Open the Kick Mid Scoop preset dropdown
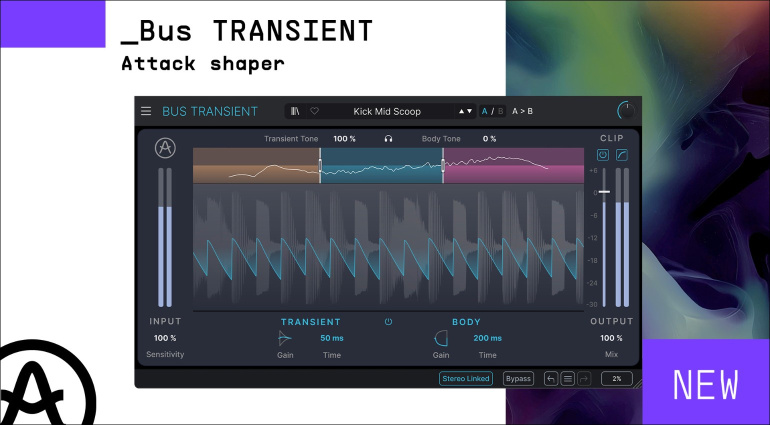This screenshot has width=770, height=425. [387, 111]
